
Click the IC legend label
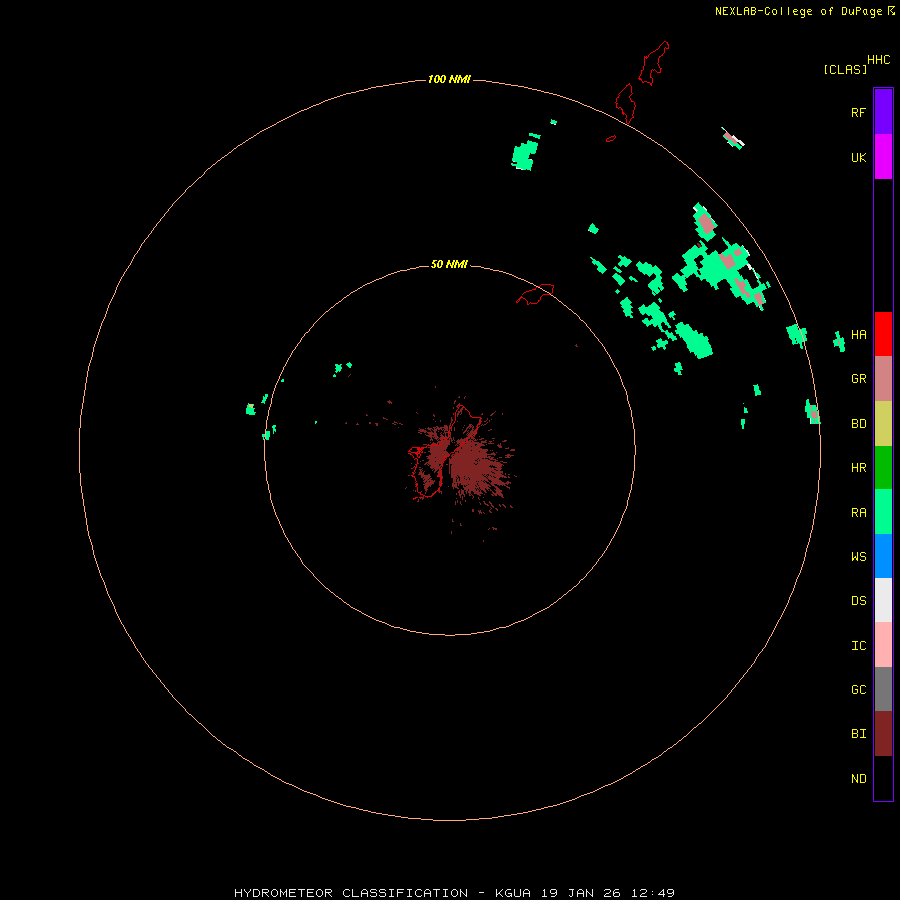[859, 646]
